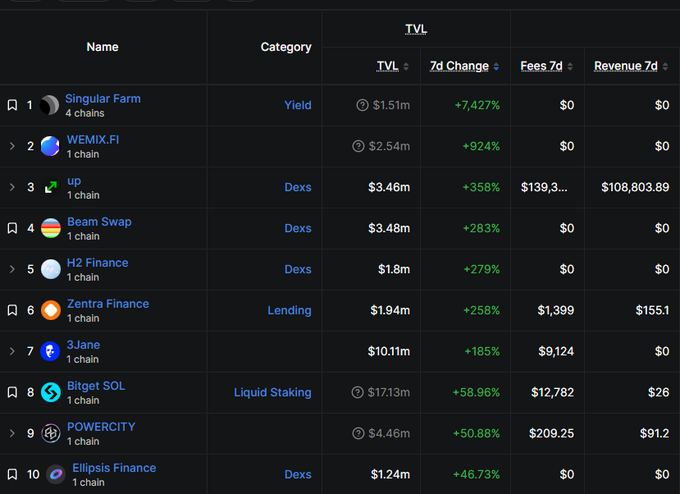Open the POWERCITY protocol link
680x494 pixels.
tap(101, 427)
